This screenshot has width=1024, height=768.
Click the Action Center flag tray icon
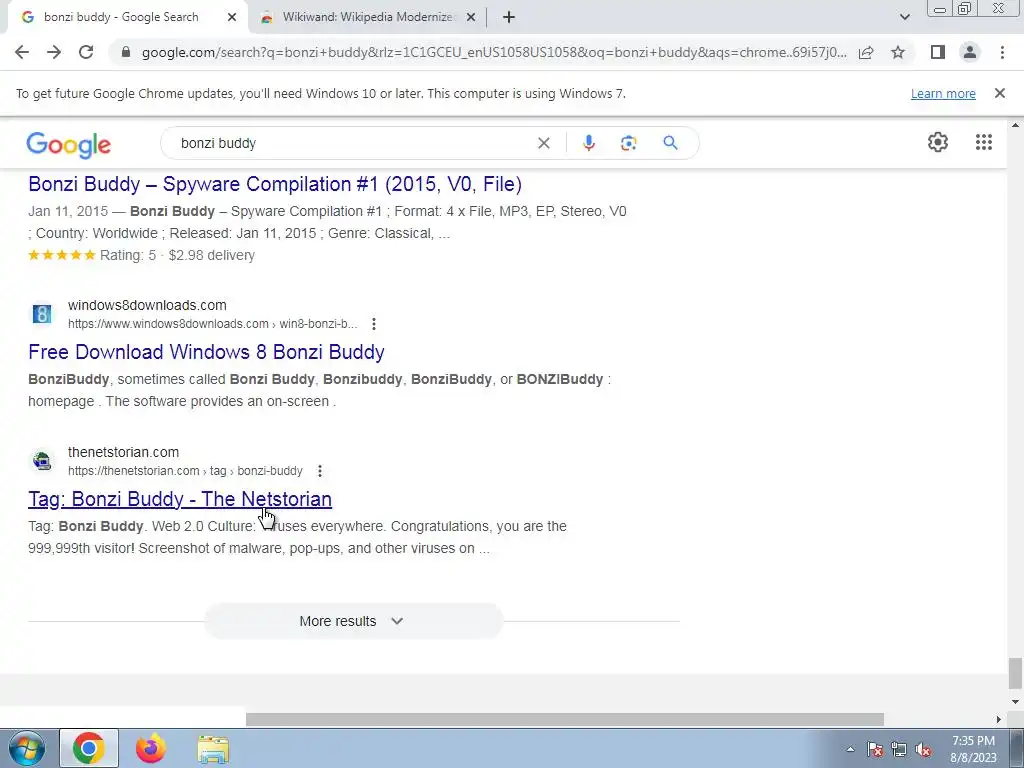click(875, 749)
